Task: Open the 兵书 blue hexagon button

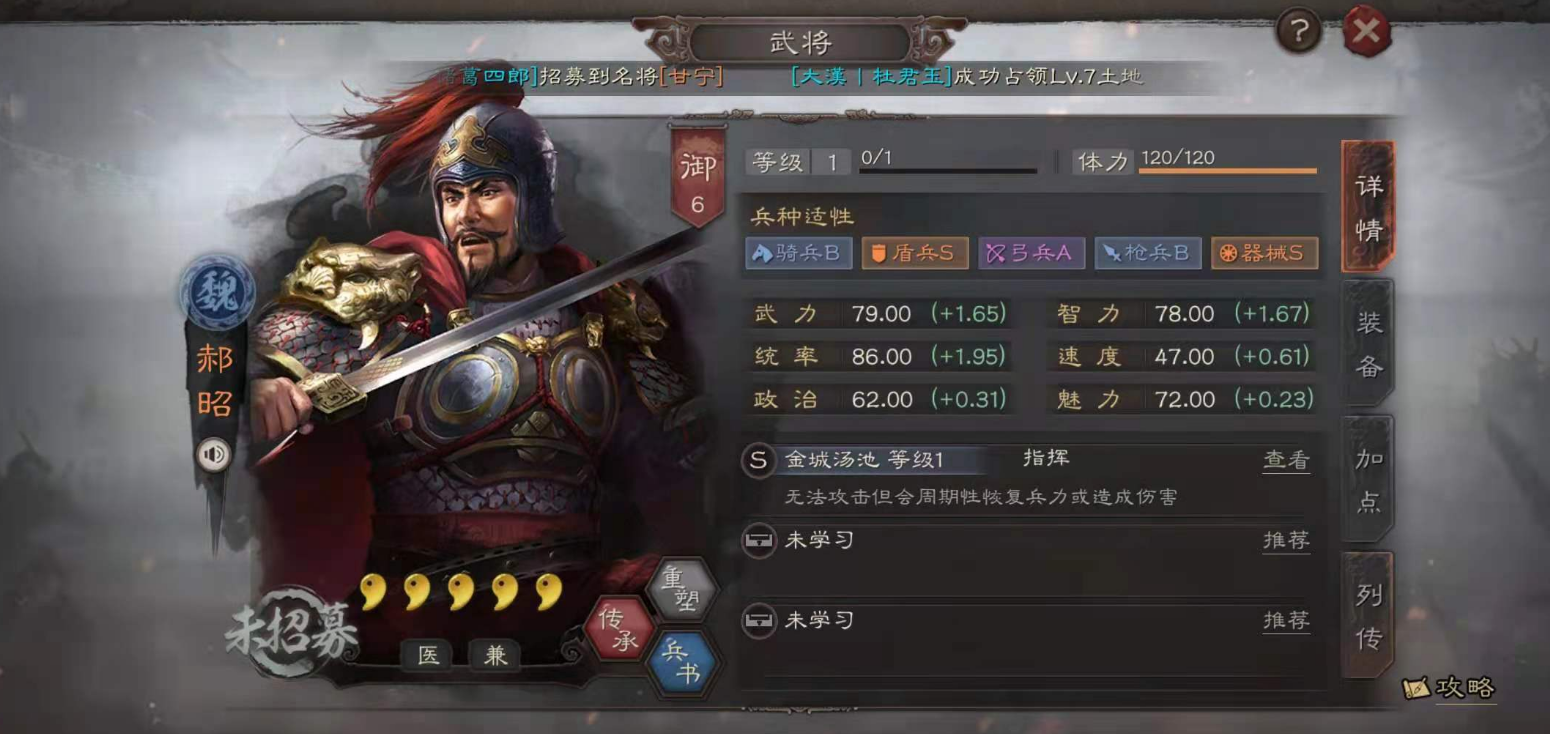Action: tap(683, 662)
